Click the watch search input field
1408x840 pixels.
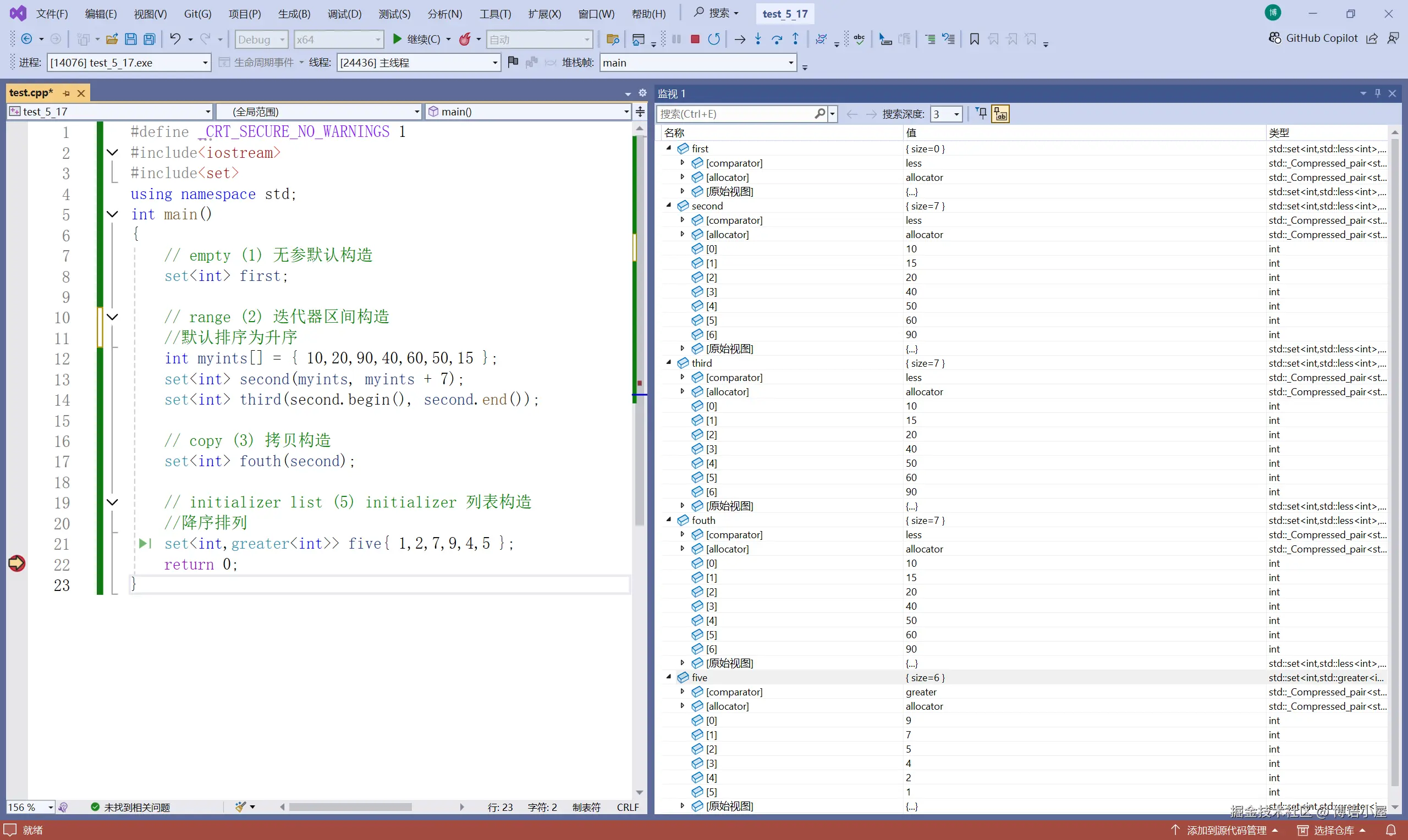click(x=735, y=114)
